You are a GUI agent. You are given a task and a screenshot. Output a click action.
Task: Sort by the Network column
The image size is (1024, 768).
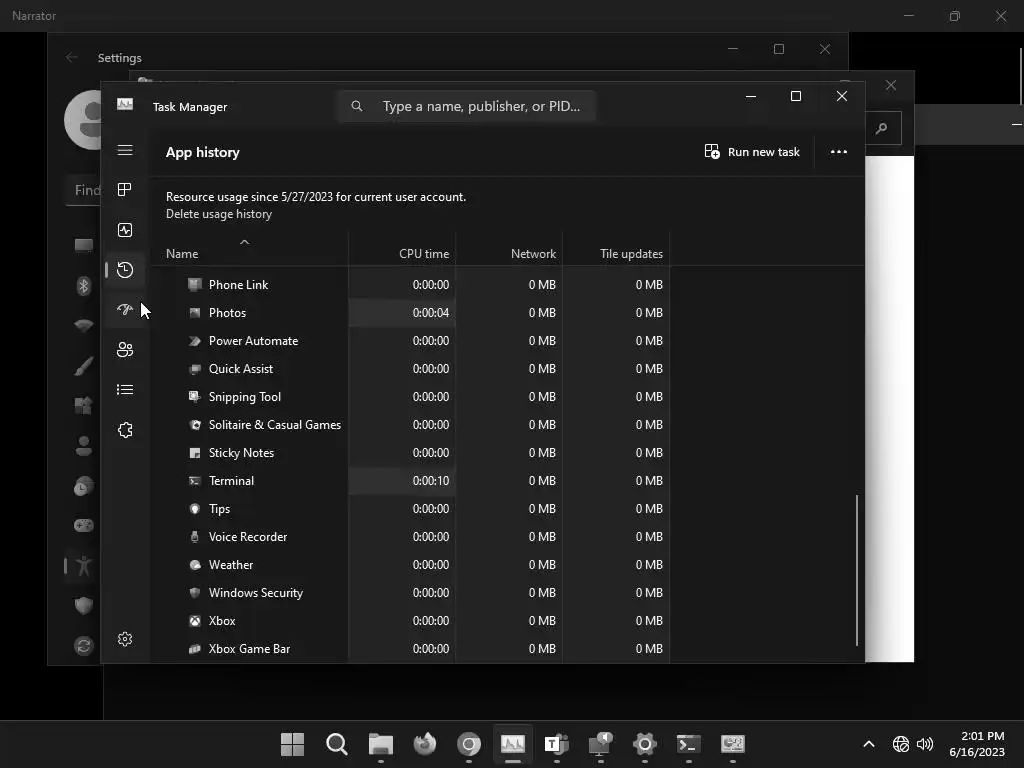[x=533, y=253]
